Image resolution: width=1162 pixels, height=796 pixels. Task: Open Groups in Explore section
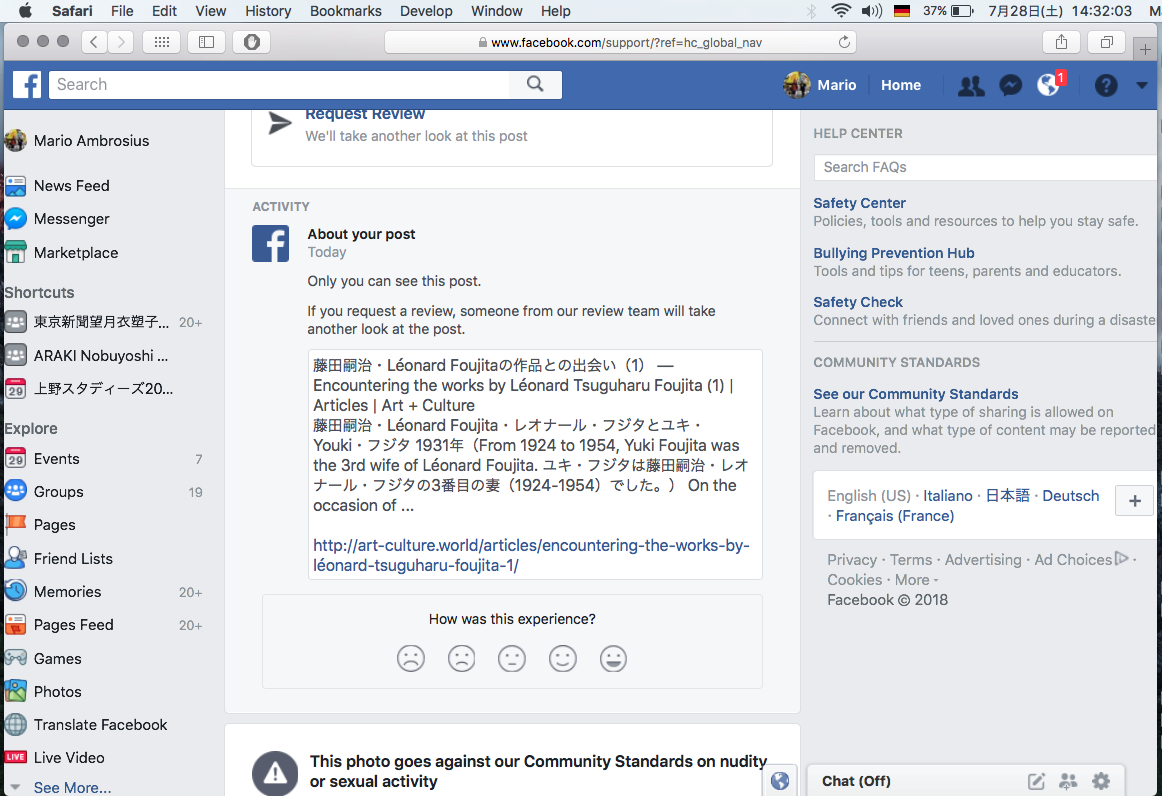[59, 492]
